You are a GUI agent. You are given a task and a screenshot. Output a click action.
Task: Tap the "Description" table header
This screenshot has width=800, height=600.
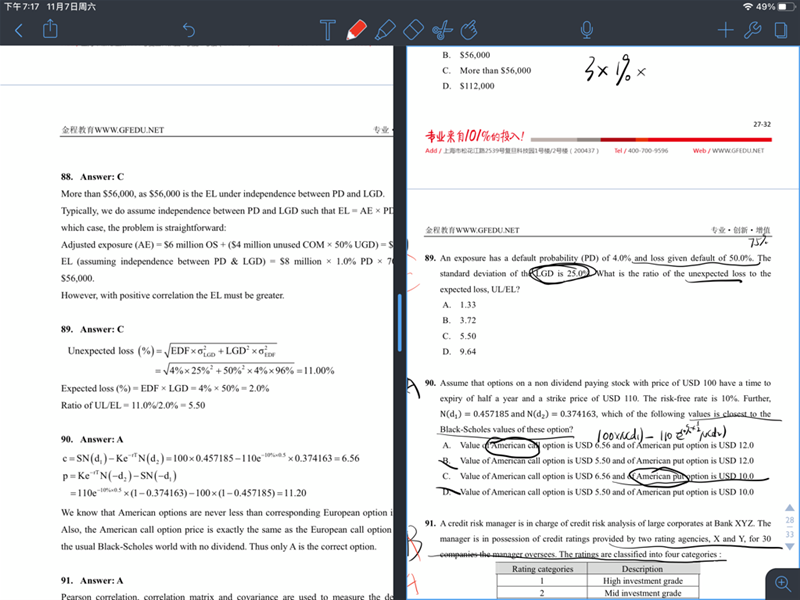642,569
